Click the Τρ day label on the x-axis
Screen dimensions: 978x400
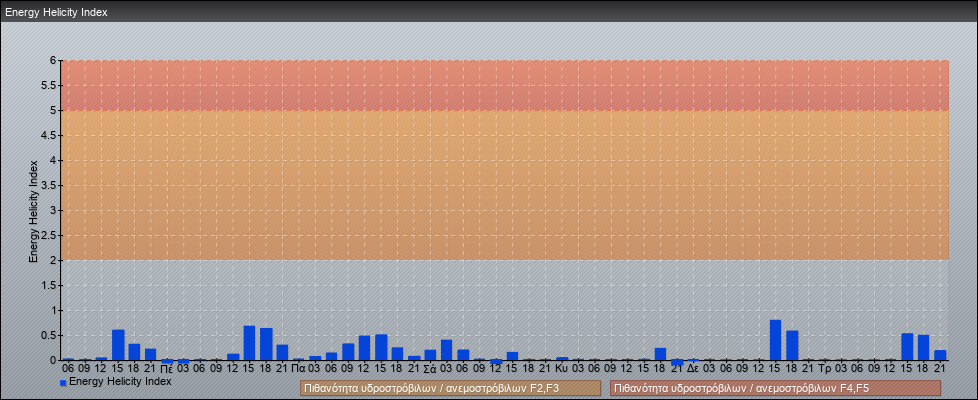(825, 369)
